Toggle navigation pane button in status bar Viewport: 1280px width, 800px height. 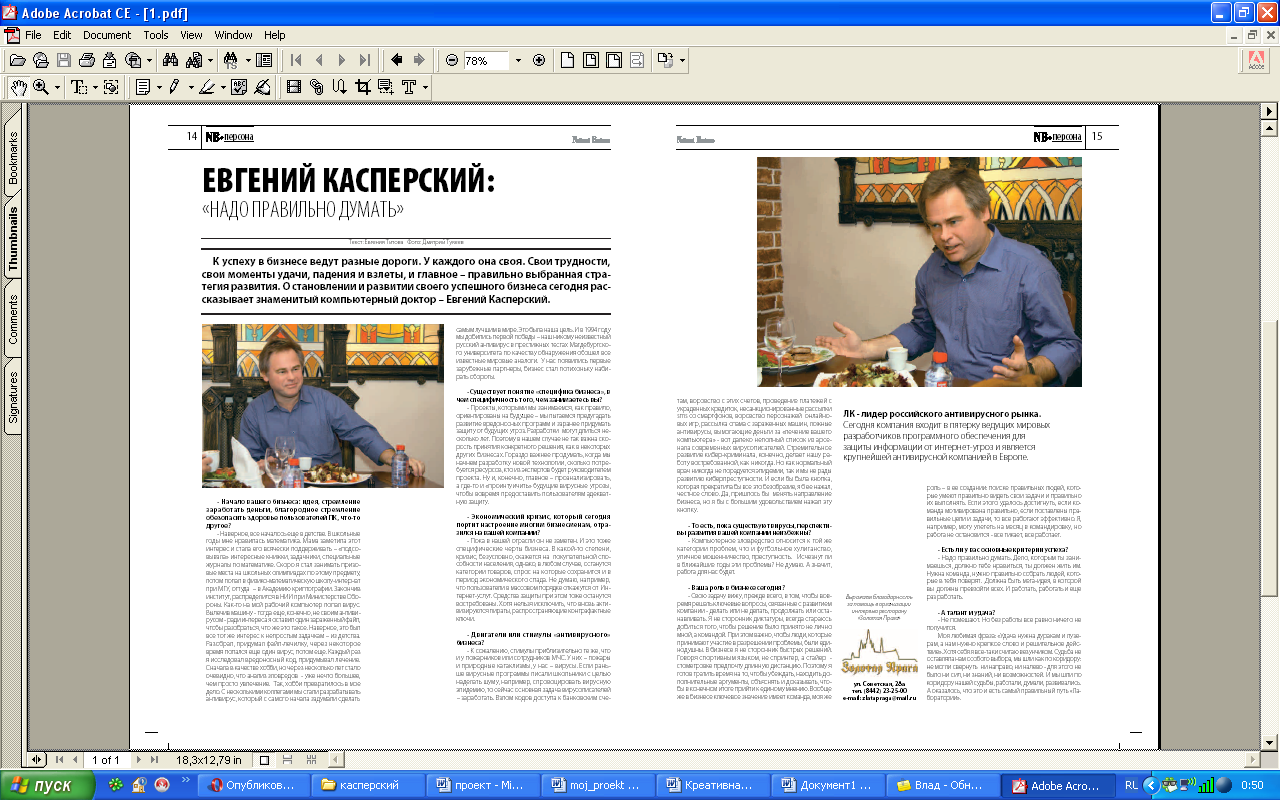pos(38,760)
